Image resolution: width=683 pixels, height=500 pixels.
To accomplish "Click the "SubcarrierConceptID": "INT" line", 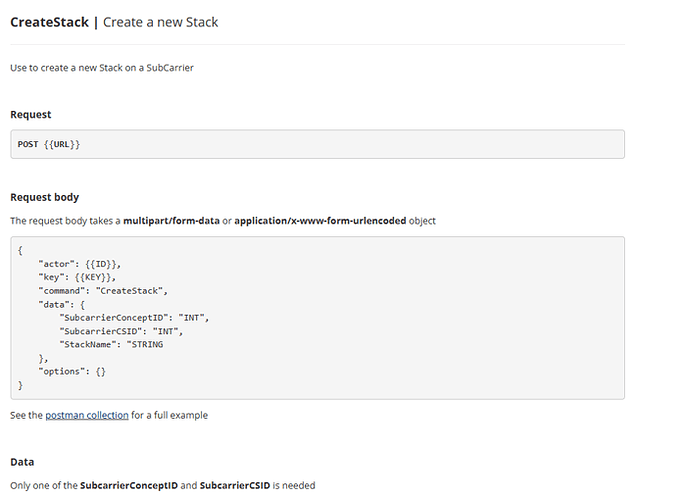I will point(134,318).
